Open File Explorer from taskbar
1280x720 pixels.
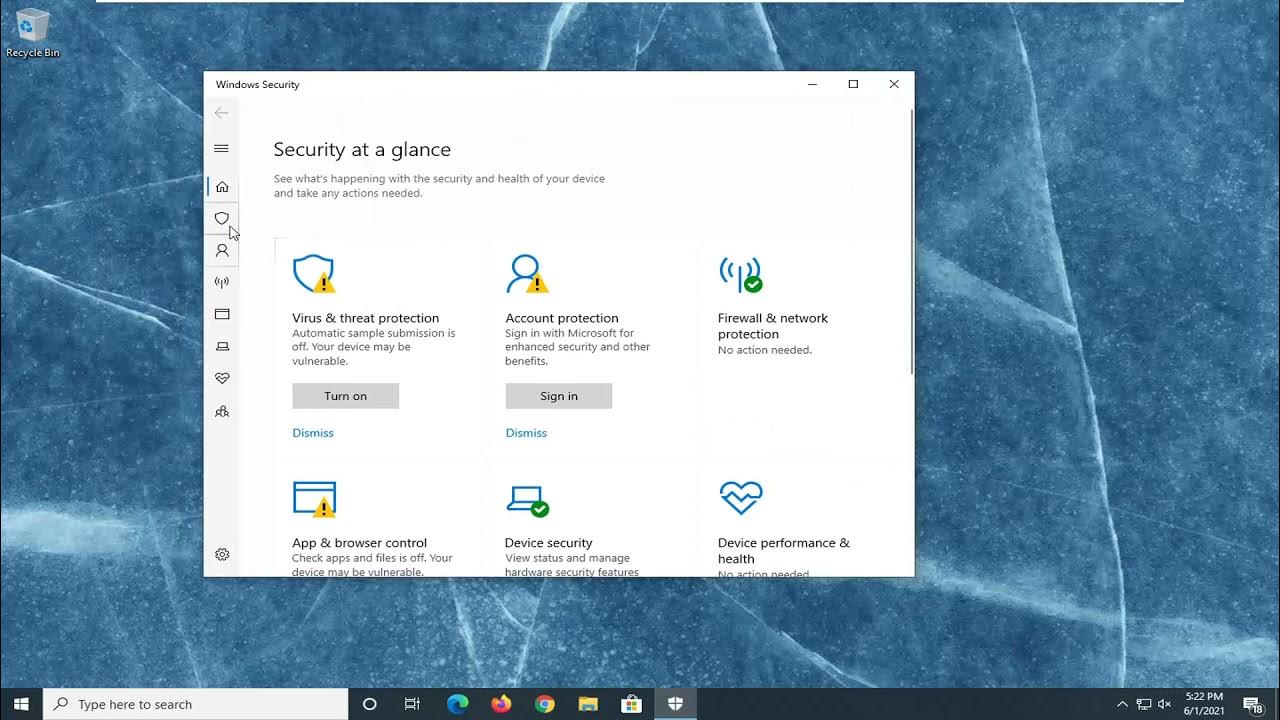(588, 704)
